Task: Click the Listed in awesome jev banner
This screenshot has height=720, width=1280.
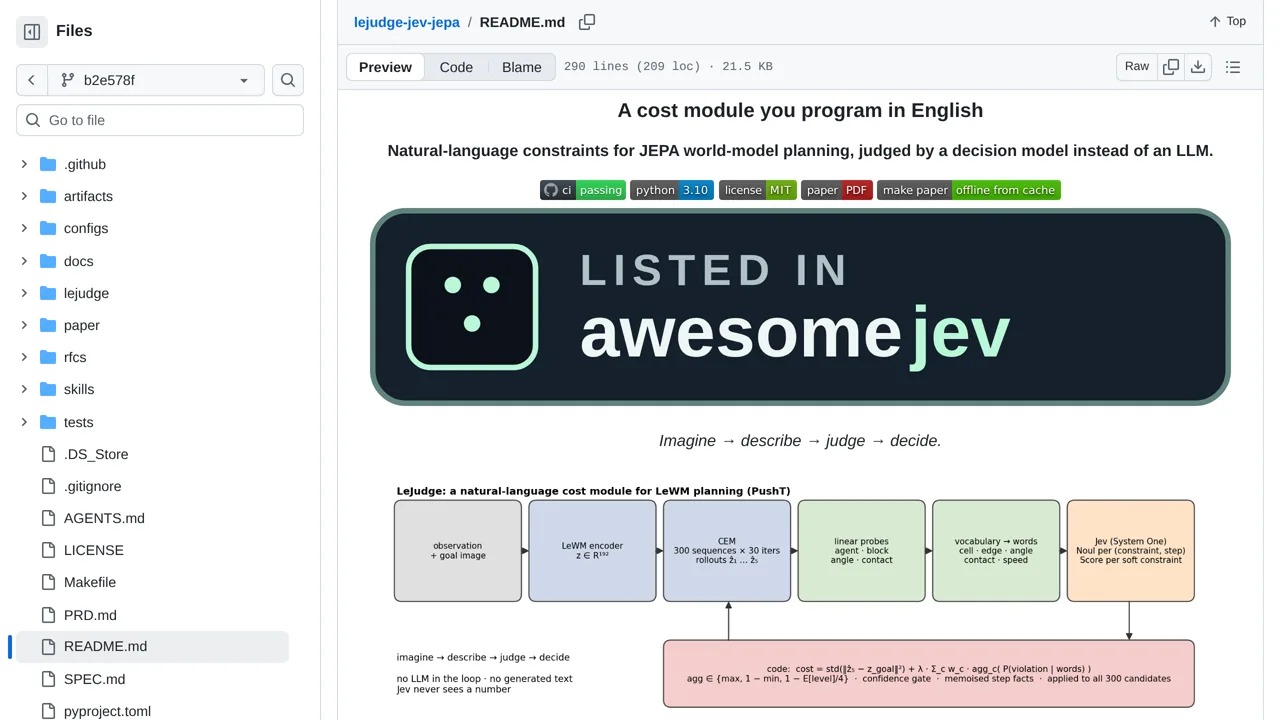Action: (x=800, y=307)
